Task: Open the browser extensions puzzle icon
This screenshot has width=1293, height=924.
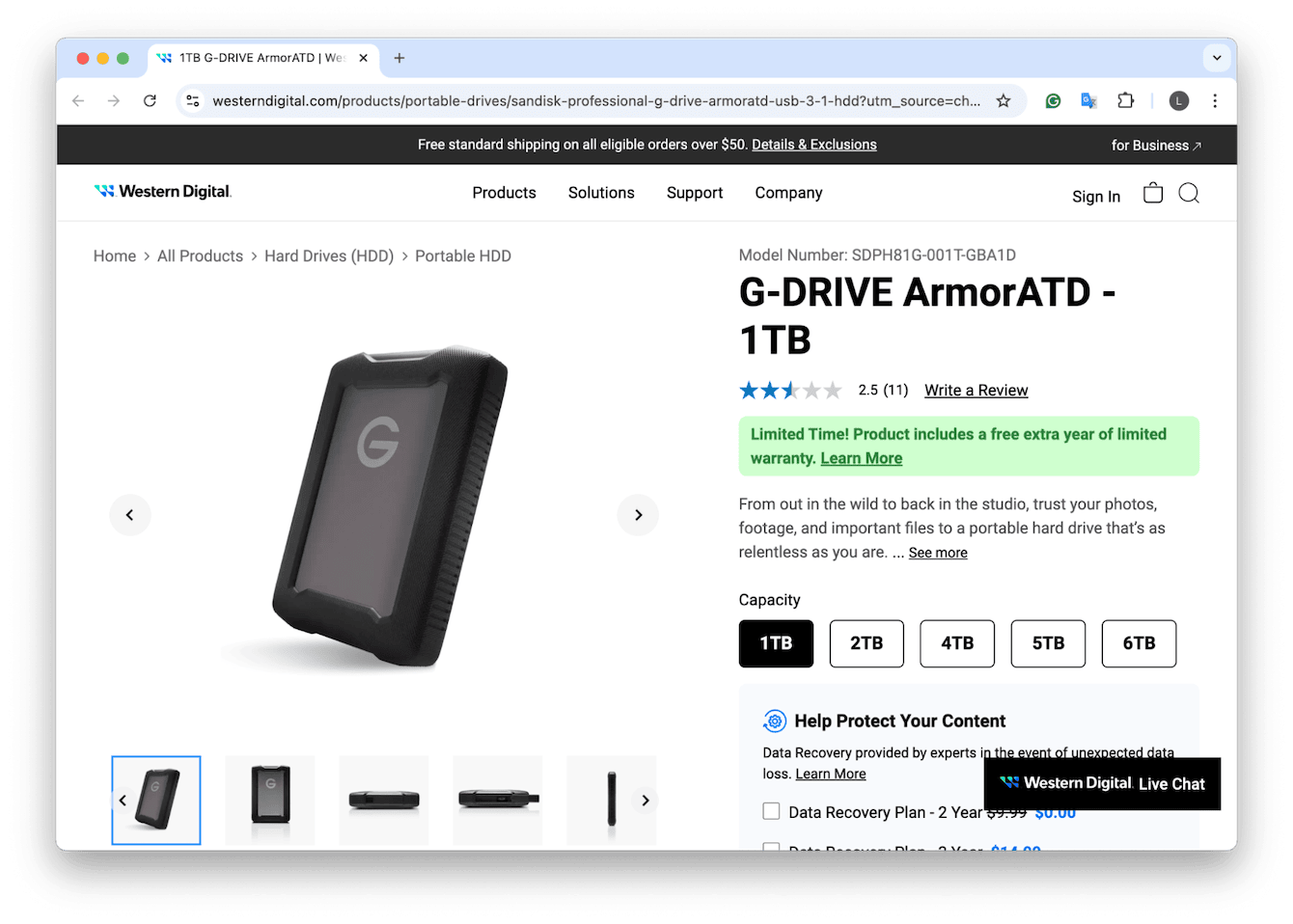Action: pyautogui.click(x=1125, y=100)
